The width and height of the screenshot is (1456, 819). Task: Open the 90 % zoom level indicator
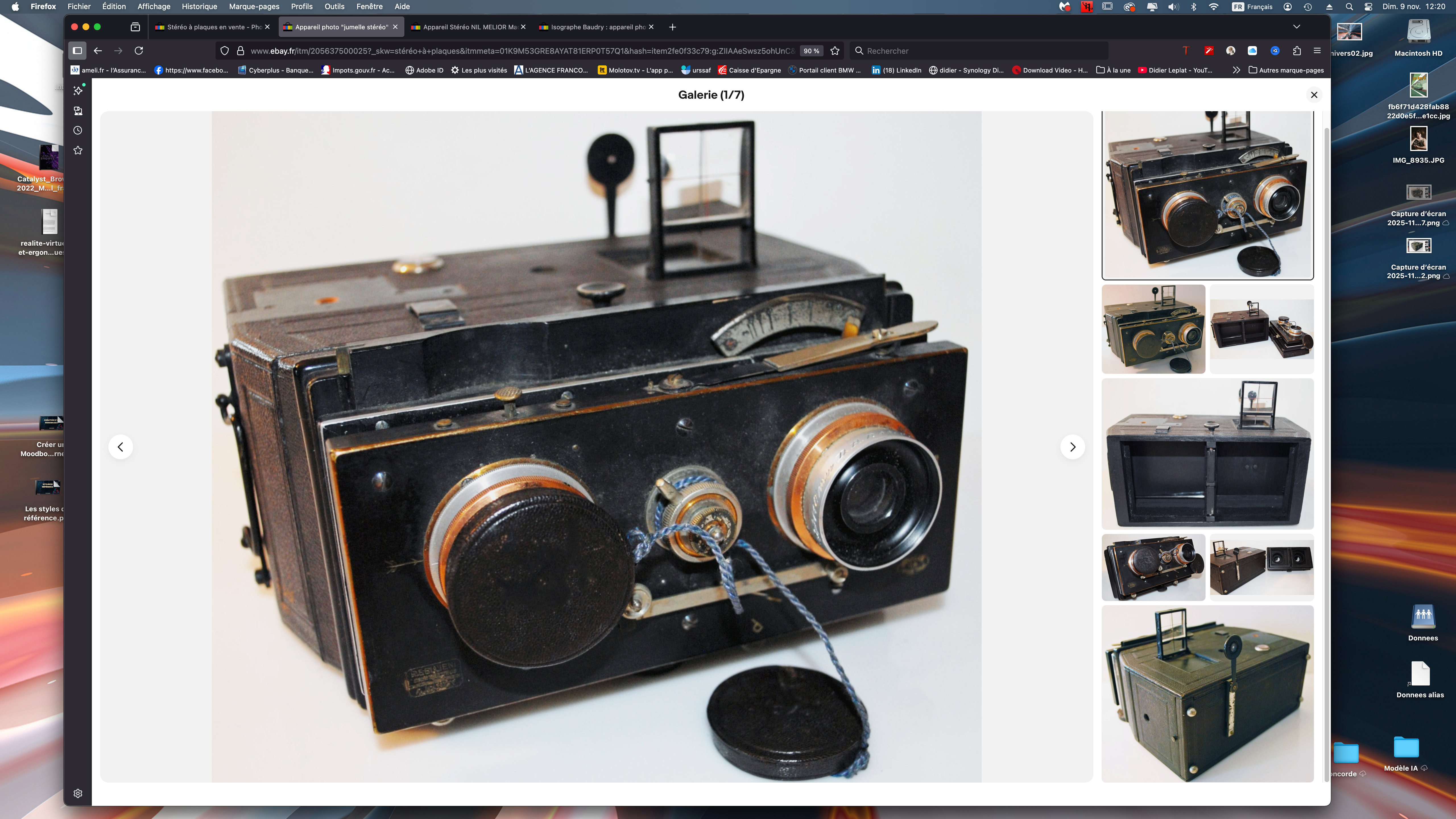coord(811,51)
